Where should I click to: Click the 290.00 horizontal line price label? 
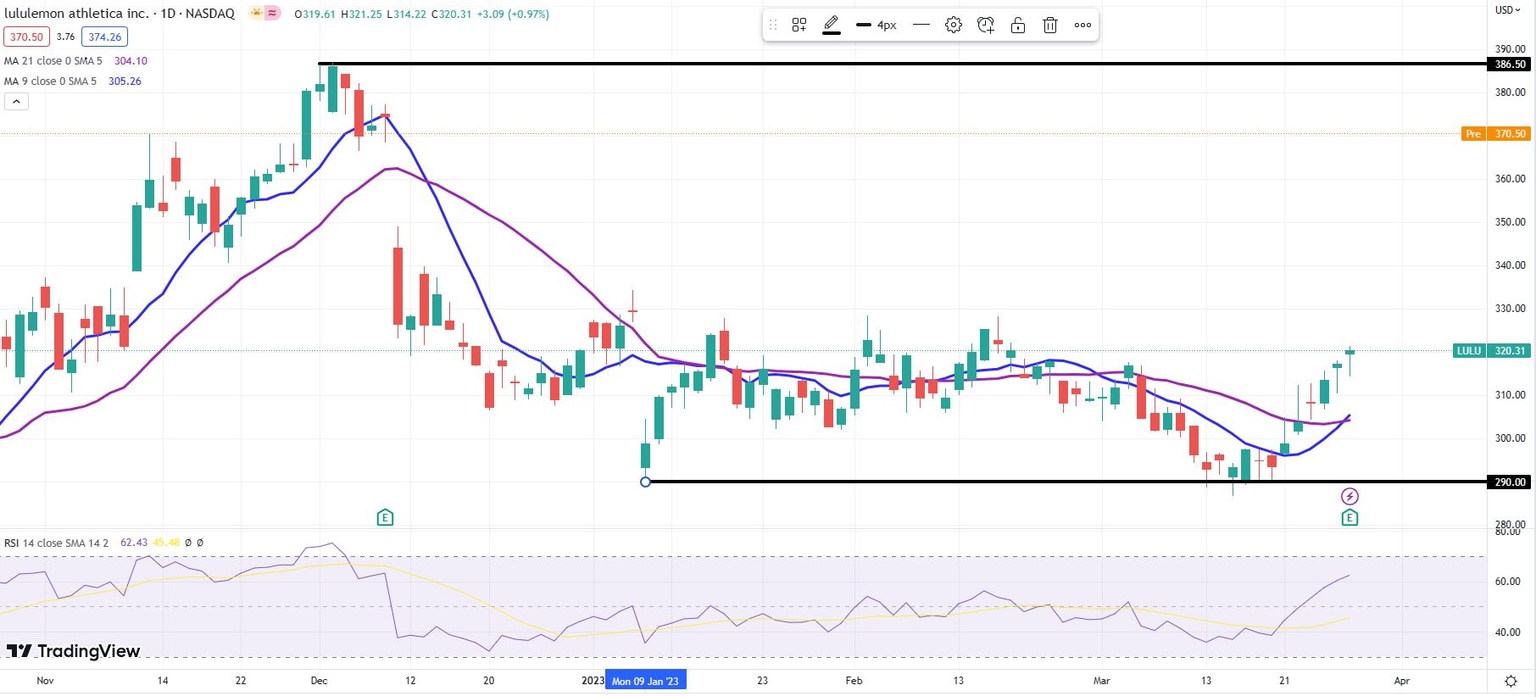[1509, 482]
